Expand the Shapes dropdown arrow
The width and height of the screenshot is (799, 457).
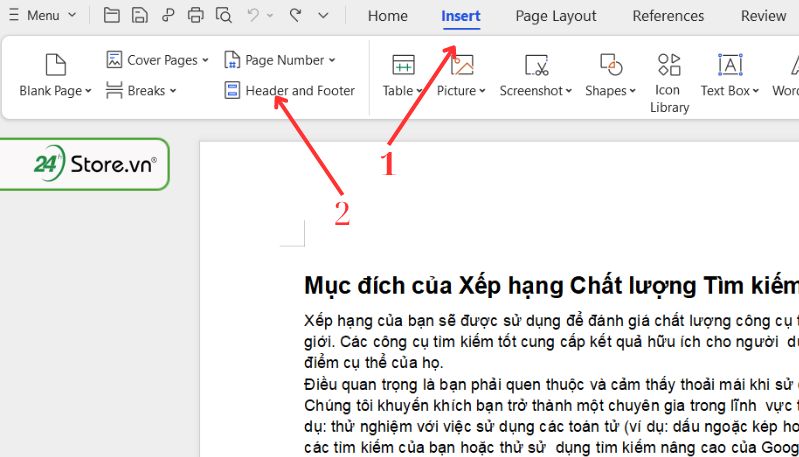632,91
